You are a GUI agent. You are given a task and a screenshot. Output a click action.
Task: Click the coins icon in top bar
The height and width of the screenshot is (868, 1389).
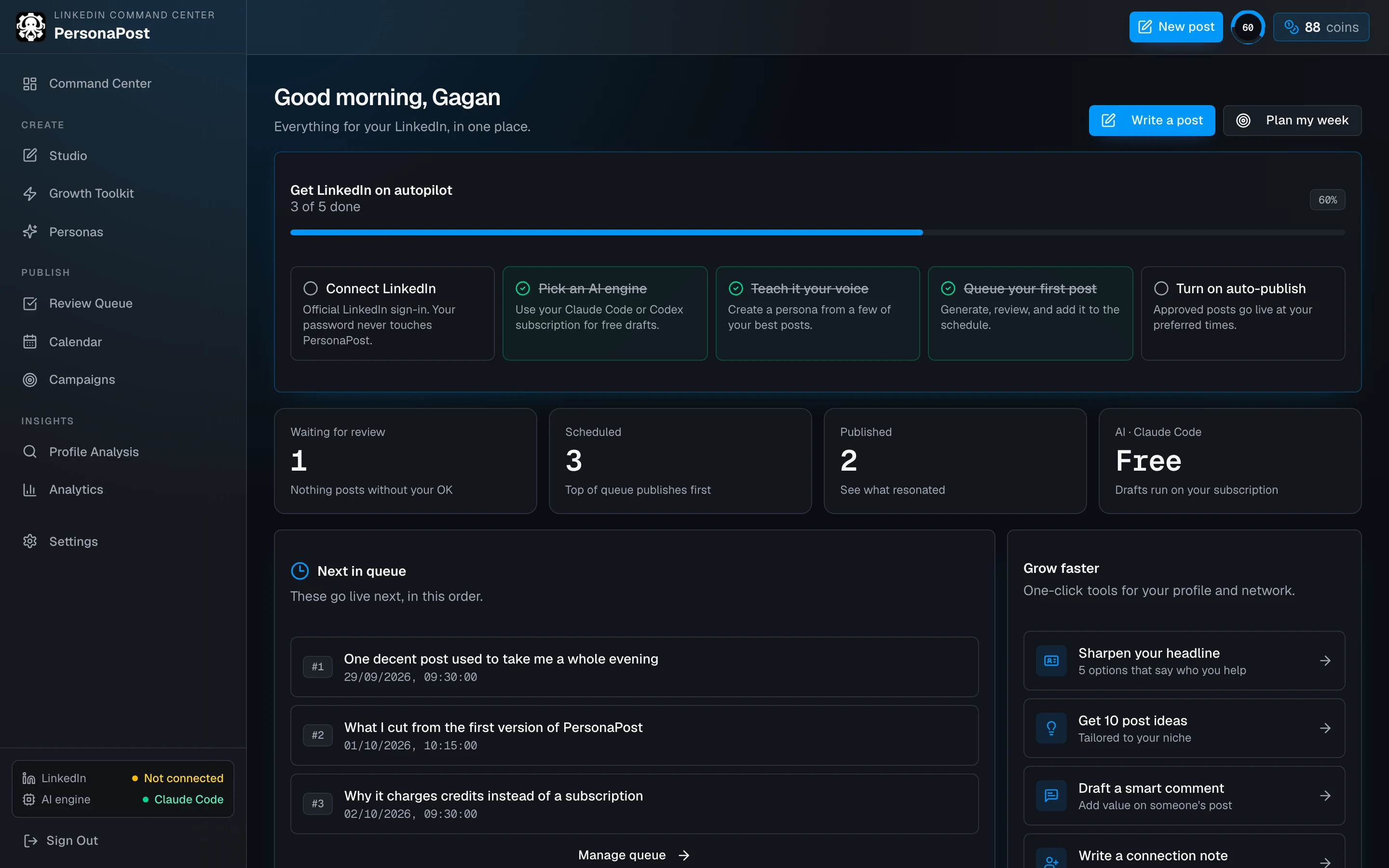1291,27
